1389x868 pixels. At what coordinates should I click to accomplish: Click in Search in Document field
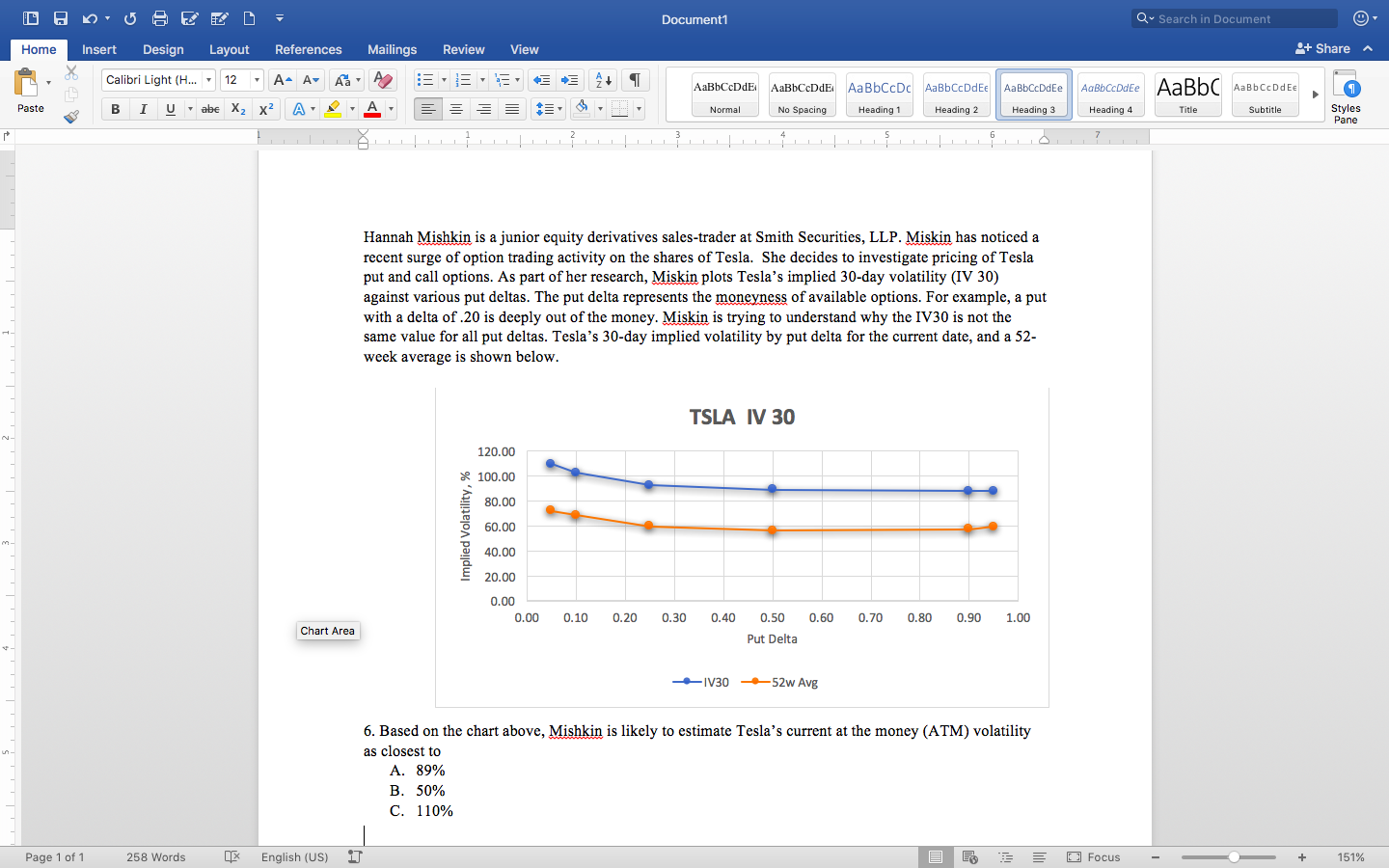pyautogui.click(x=1235, y=18)
